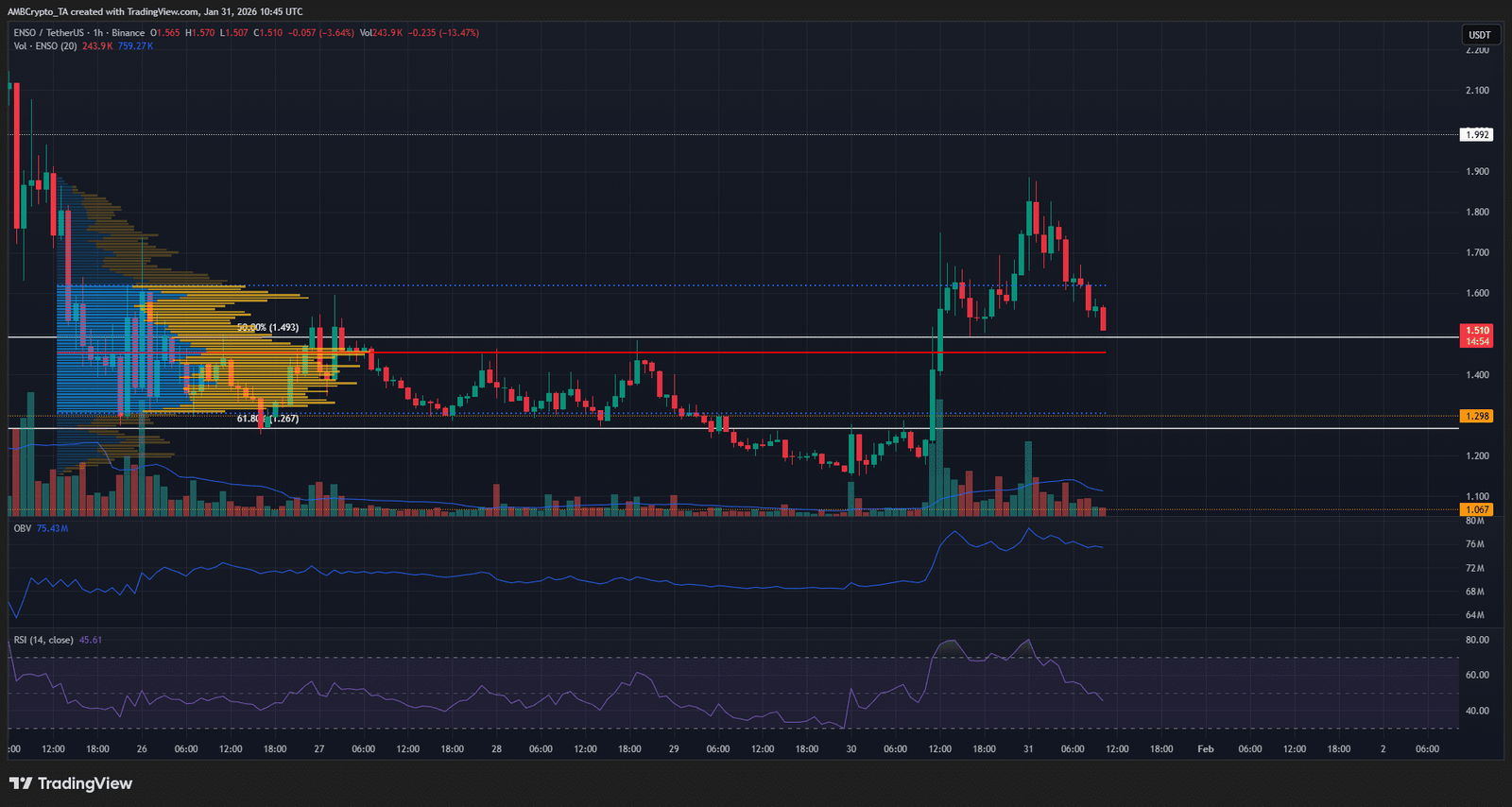
Task: Click the 1h timeframe in chart legend
Action: pyautogui.click(x=97, y=33)
